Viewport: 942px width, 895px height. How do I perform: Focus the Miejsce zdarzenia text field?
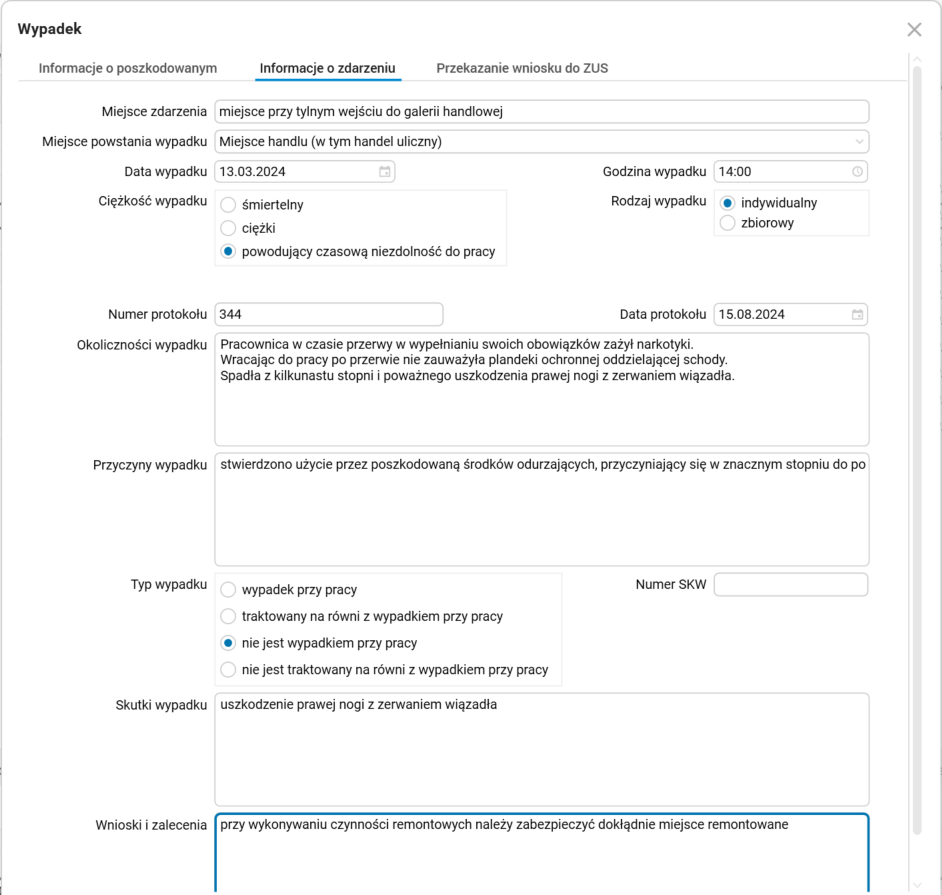click(x=541, y=112)
